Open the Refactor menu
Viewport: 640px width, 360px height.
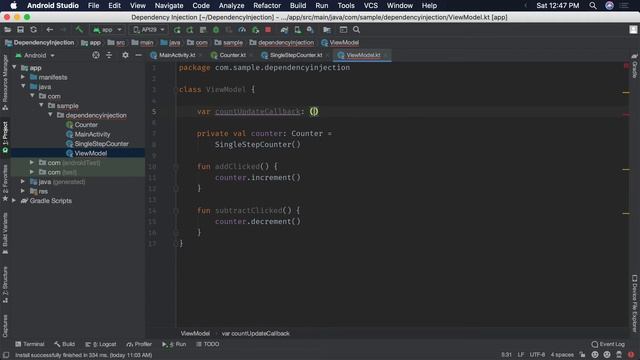click(267, 6)
